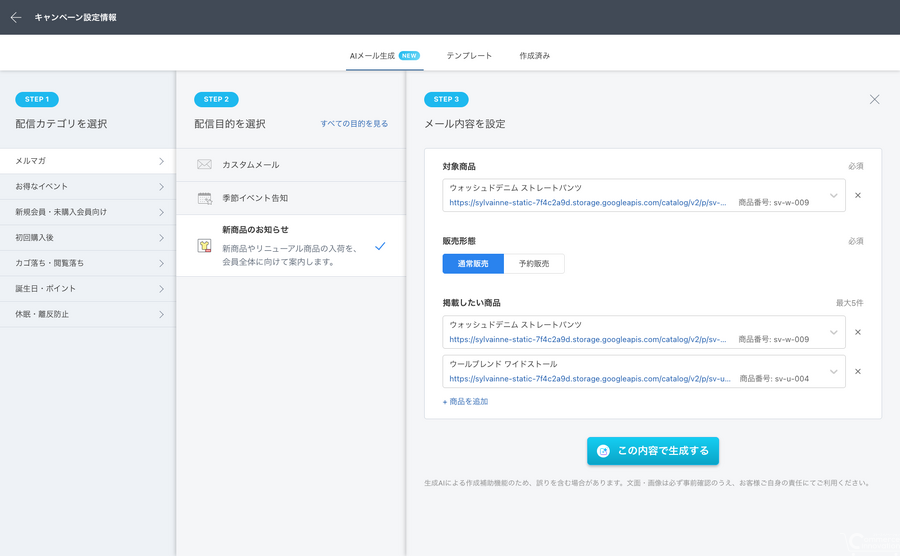Select the 休眠・離反防止 label
The width and height of the screenshot is (900, 556).
pos(42,314)
